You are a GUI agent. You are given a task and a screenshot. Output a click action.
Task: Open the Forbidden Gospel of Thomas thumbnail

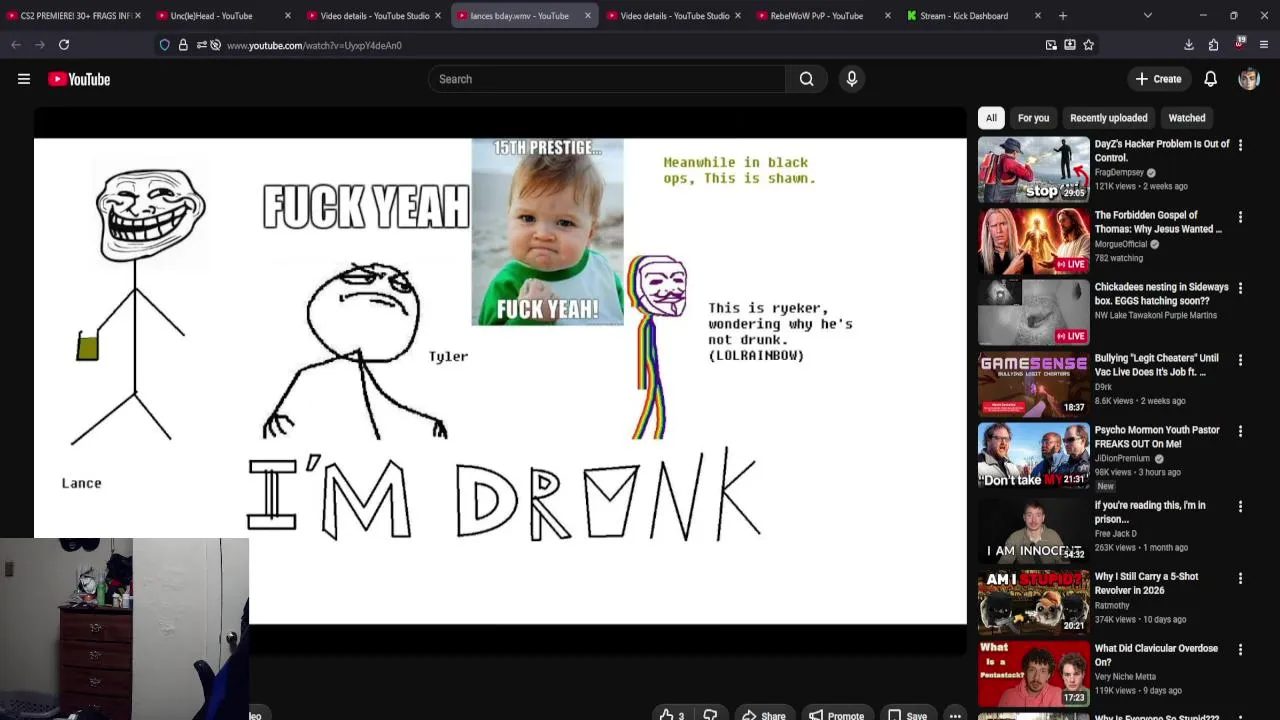1033,240
